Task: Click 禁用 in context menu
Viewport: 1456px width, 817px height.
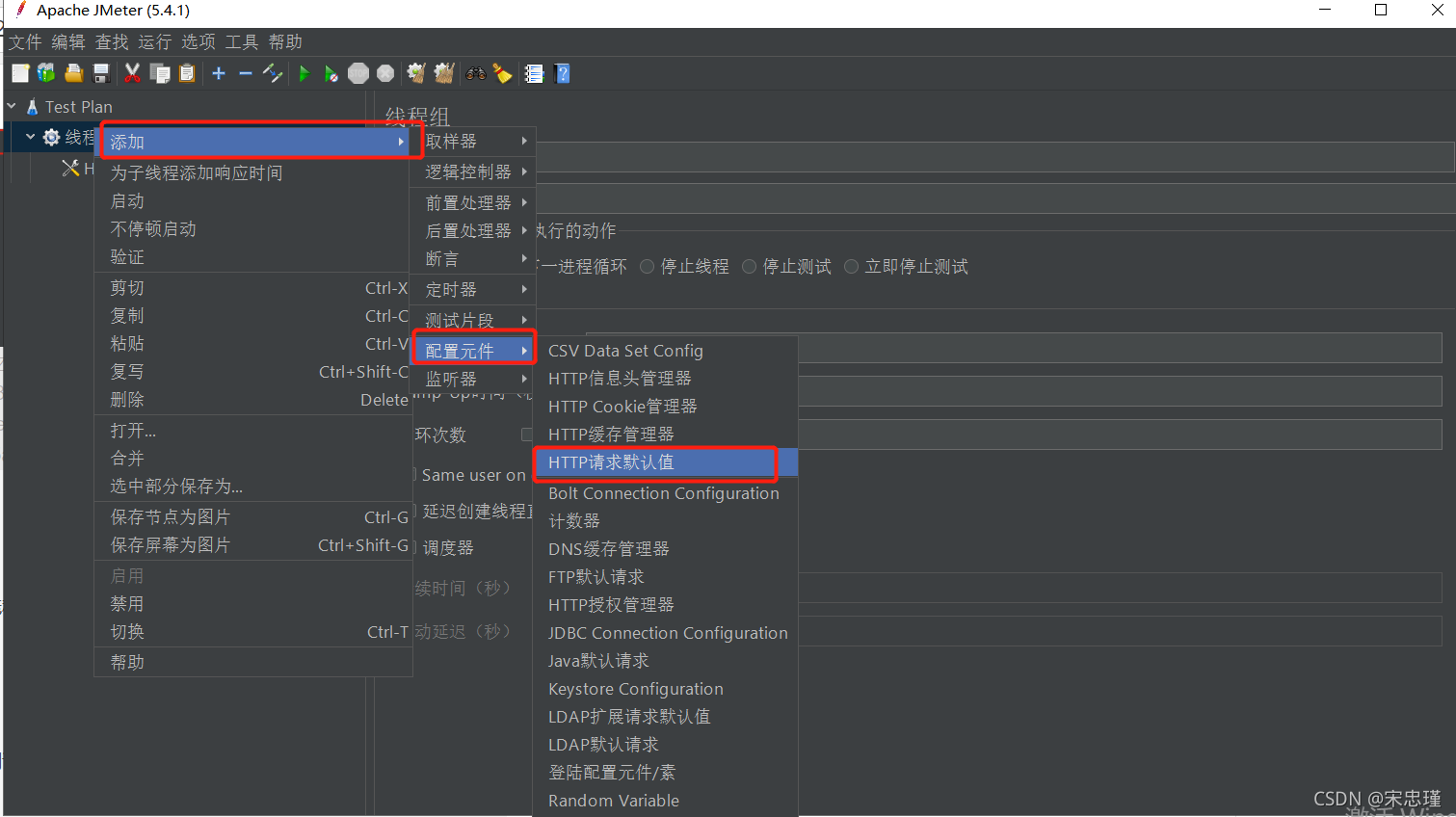Action: pos(253,604)
